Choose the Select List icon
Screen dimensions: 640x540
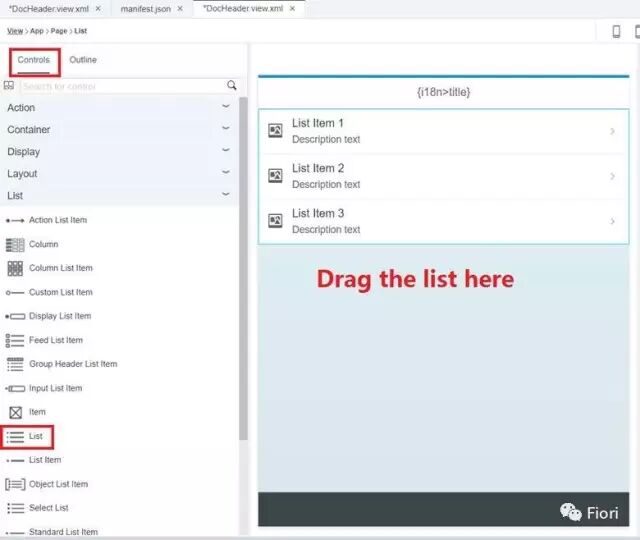[16, 508]
